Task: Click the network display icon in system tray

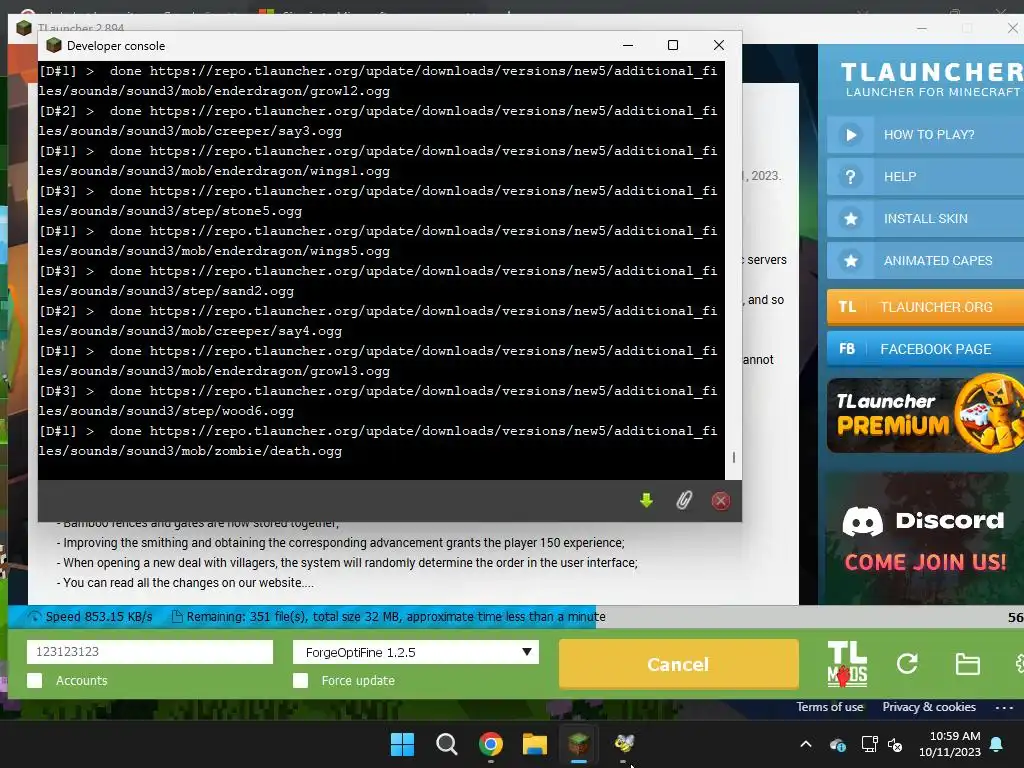Action: (x=869, y=744)
